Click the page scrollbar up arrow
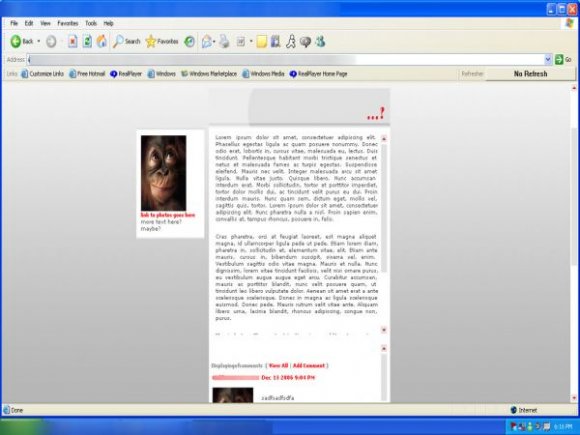This screenshot has height=435, width=580. [574, 88]
